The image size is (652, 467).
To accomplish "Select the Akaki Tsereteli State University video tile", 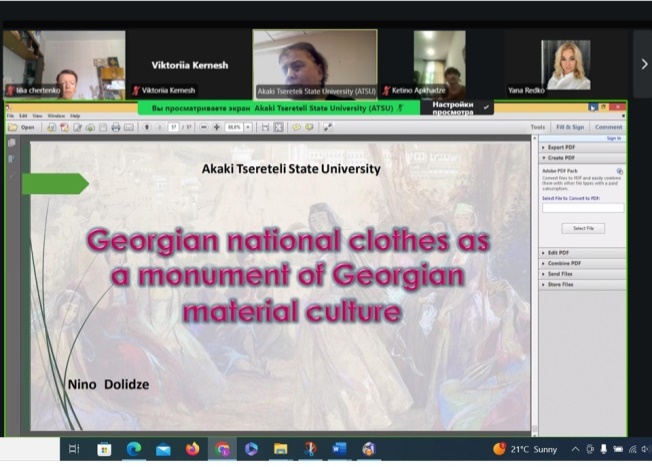I will 315,64.
